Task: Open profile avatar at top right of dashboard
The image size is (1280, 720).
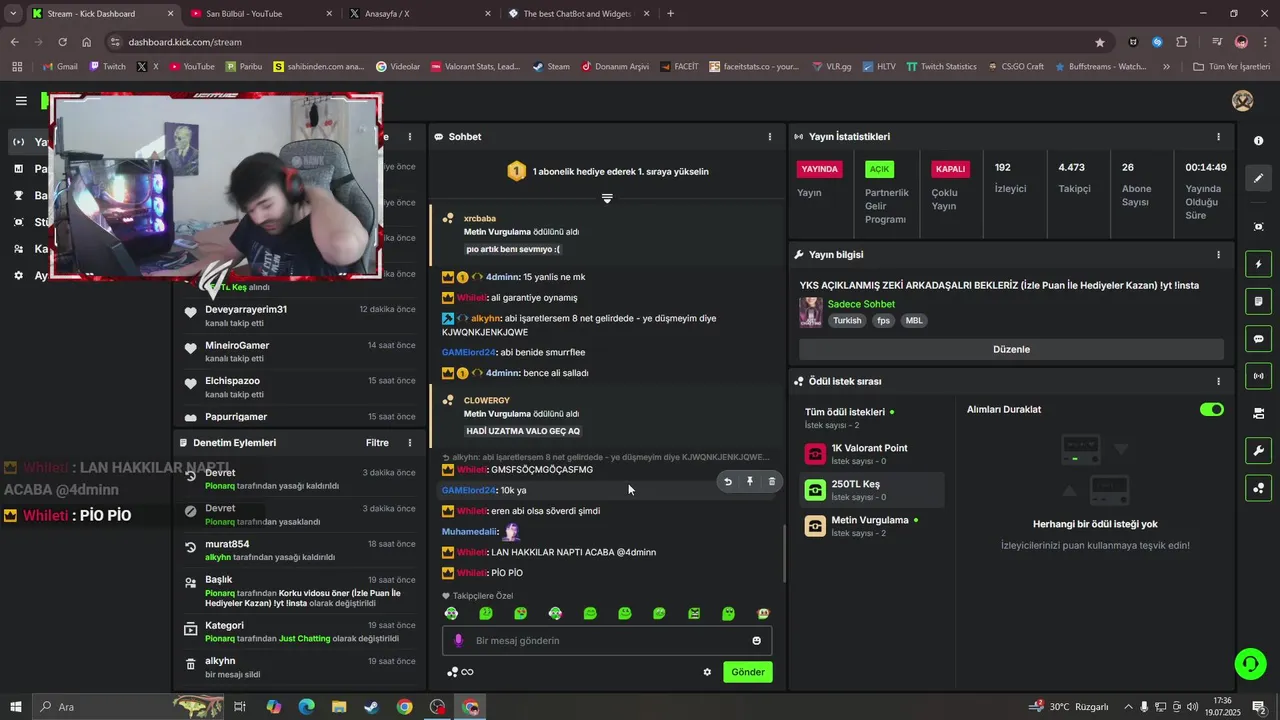Action: (x=1243, y=101)
